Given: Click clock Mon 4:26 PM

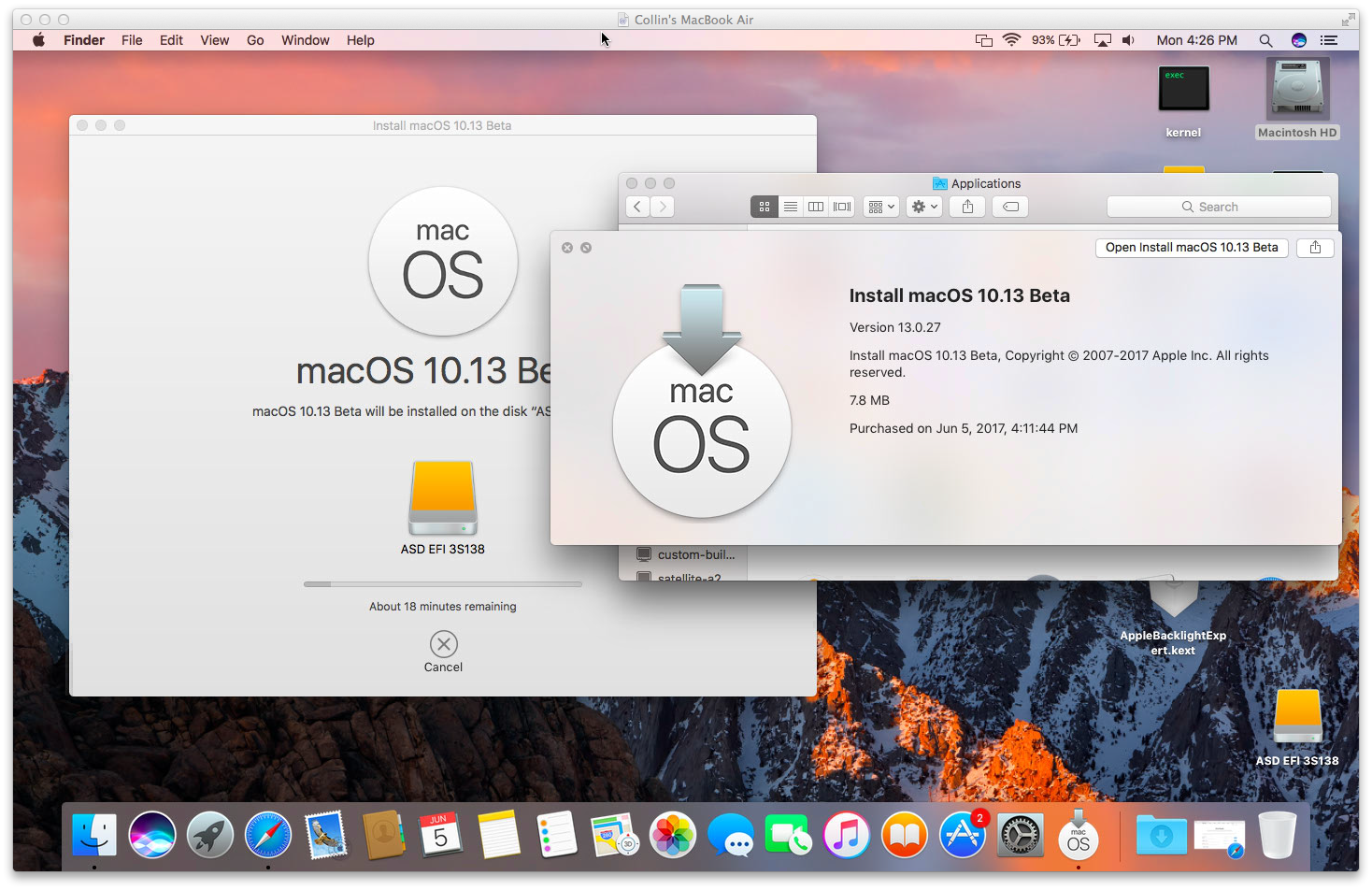Looking at the screenshot, I should click(x=1196, y=40).
